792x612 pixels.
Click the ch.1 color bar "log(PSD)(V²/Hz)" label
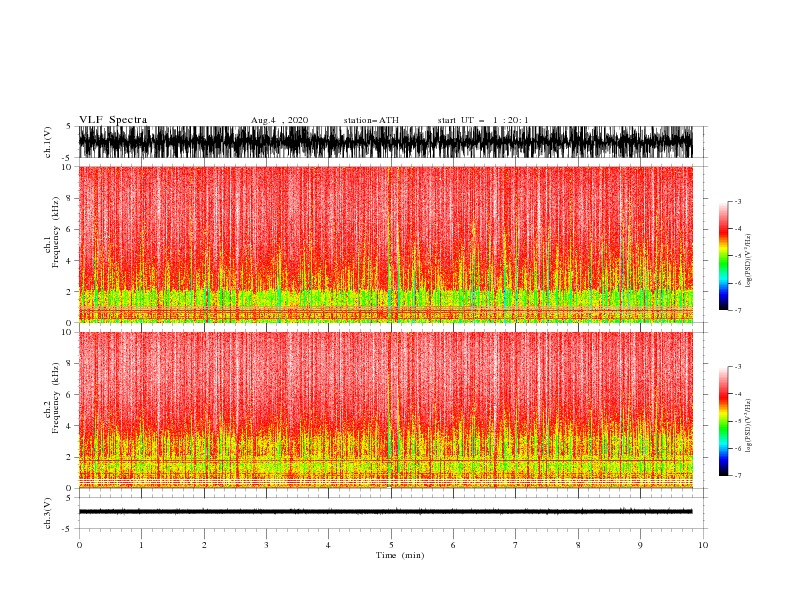(x=748, y=261)
